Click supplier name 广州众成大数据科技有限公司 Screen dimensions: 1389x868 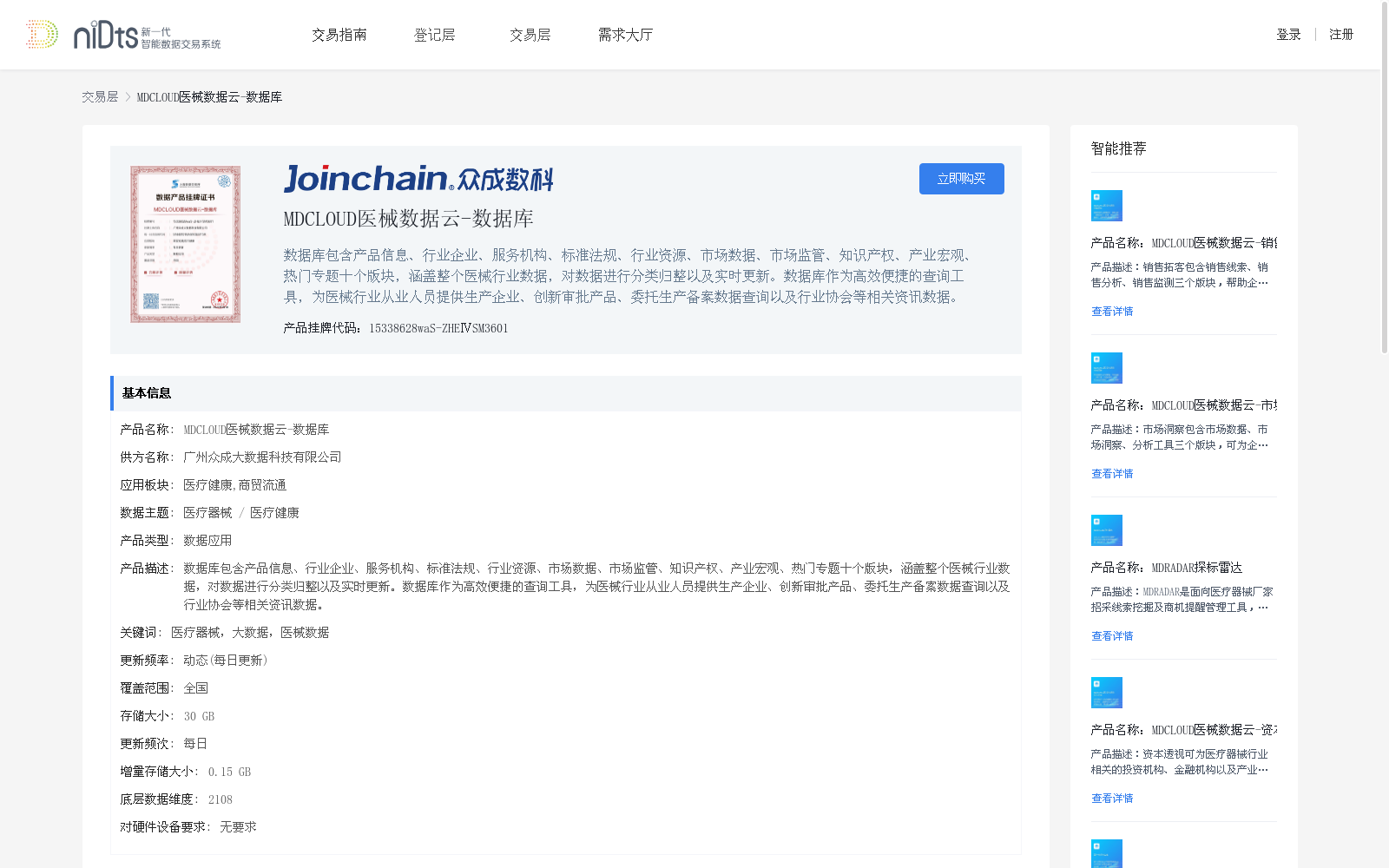click(x=262, y=457)
